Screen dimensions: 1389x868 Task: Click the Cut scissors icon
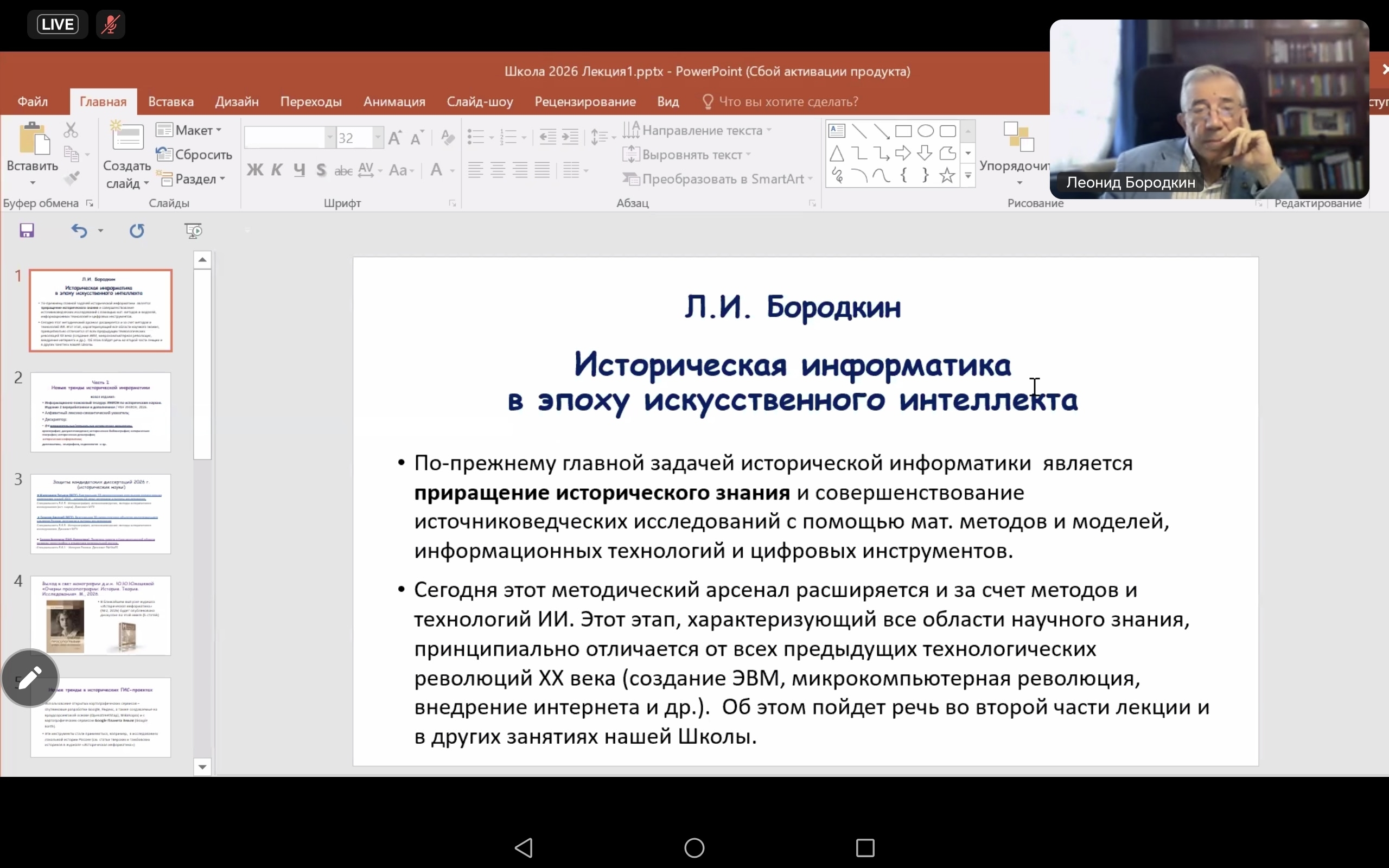point(71,130)
